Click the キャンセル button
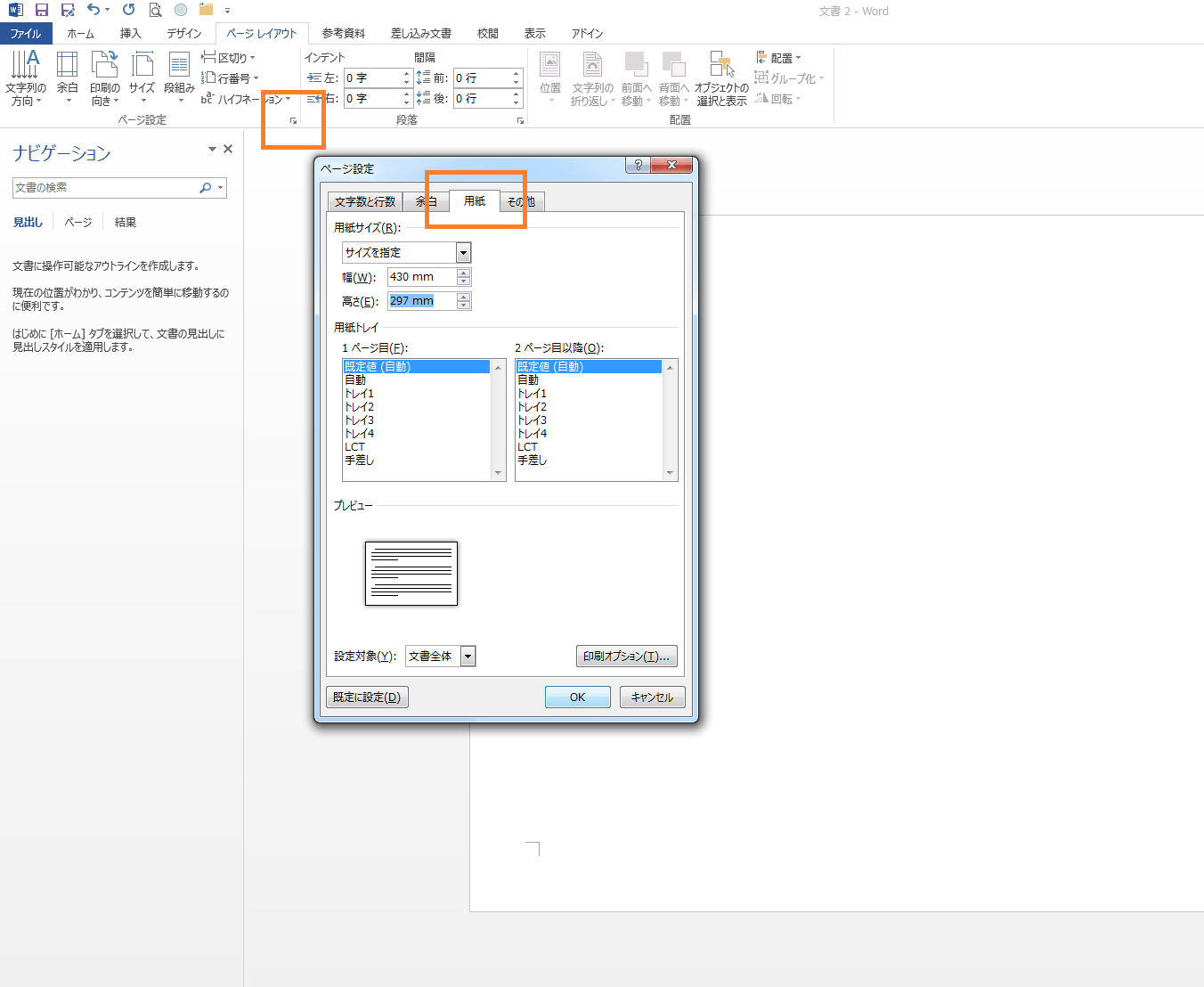Image resolution: width=1204 pixels, height=987 pixels. (653, 697)
